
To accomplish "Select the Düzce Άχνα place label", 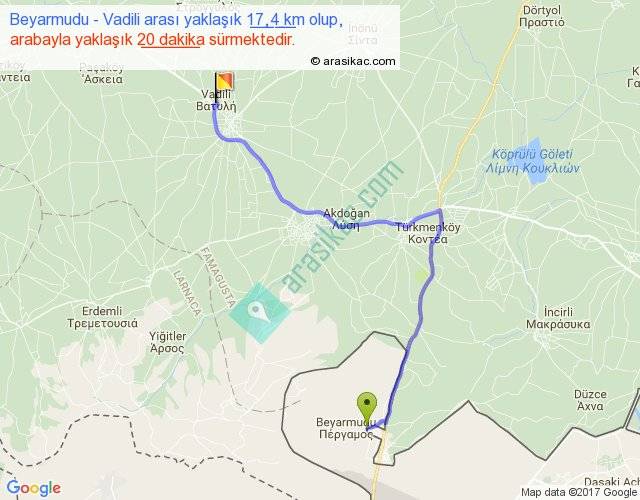I will 590,400.
